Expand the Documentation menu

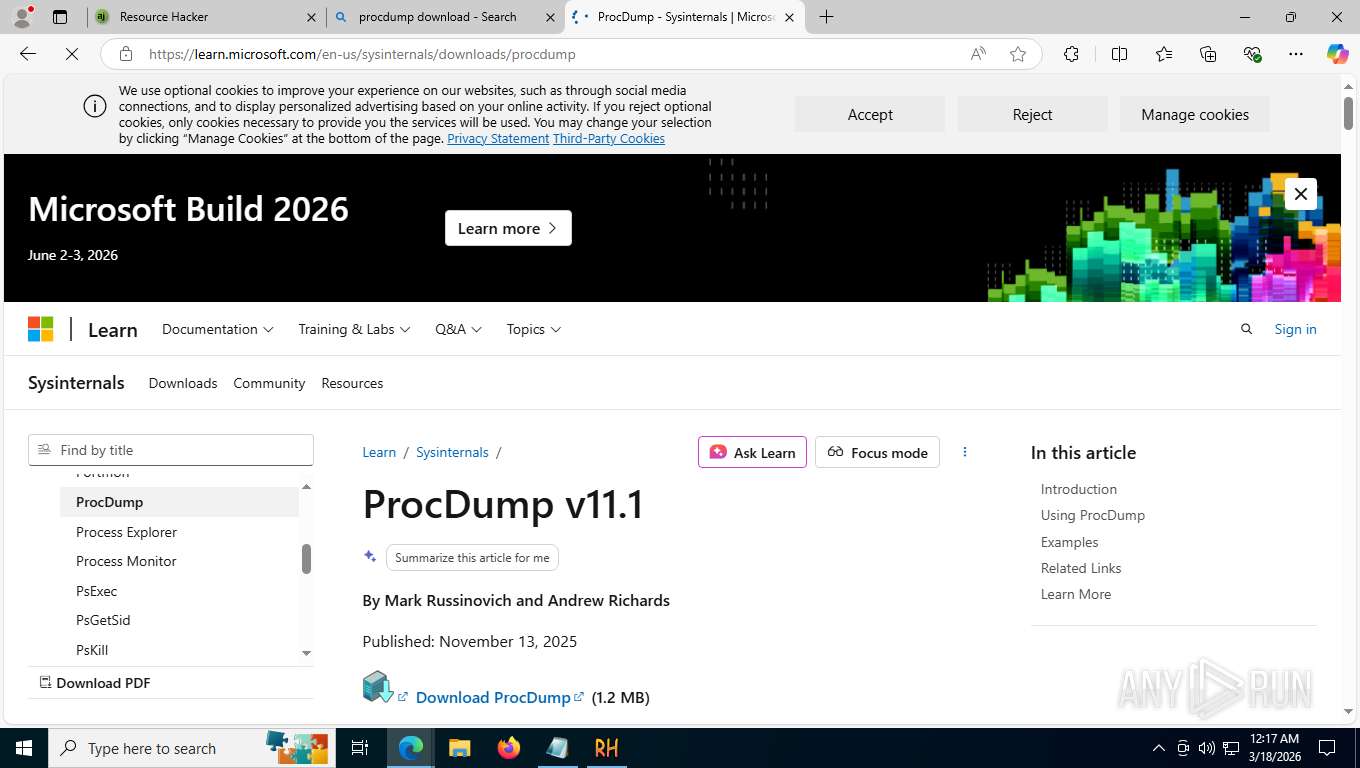tap(217, 329)
